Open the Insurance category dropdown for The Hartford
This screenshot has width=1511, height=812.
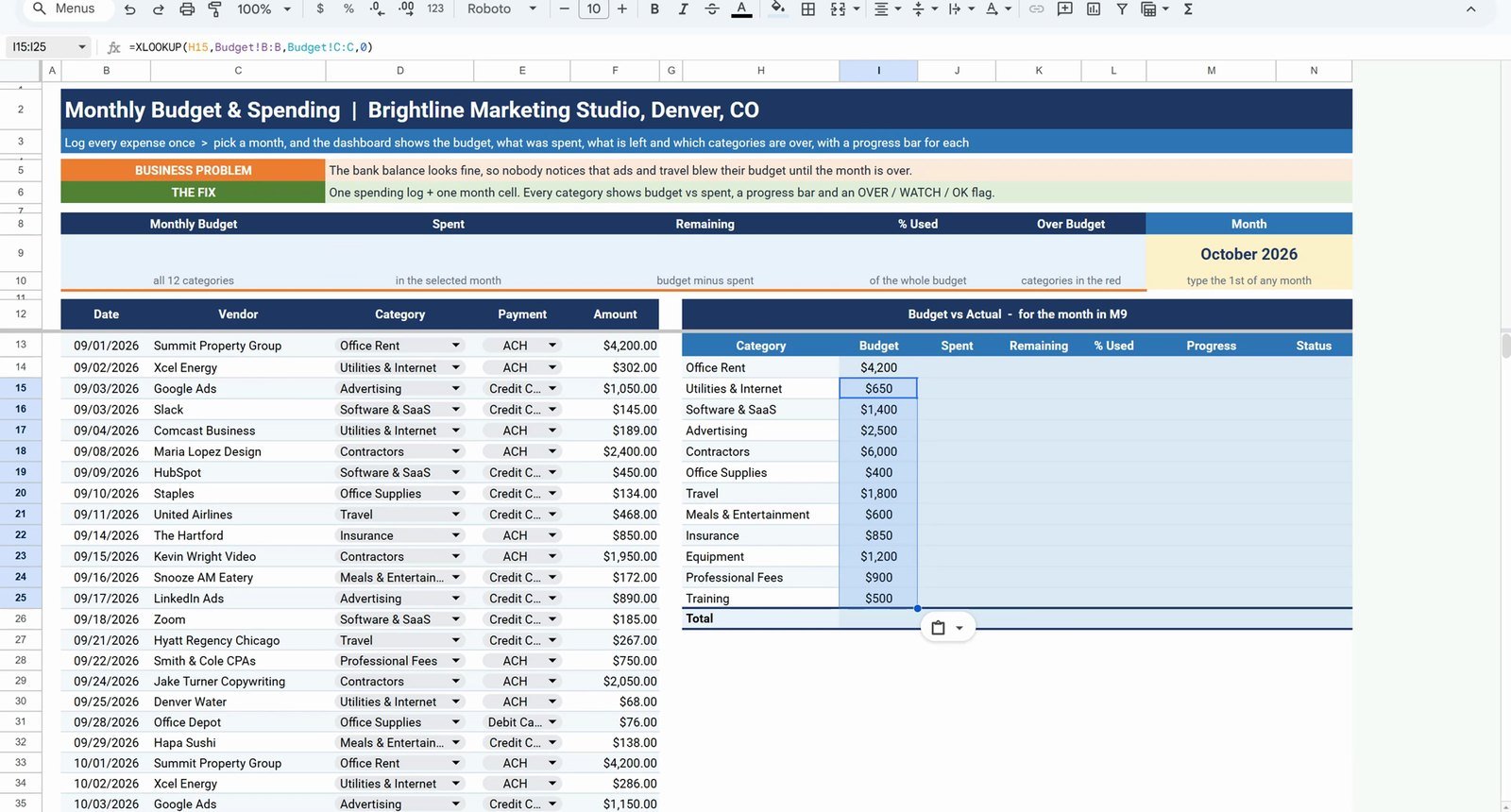(x=456, y=535)
